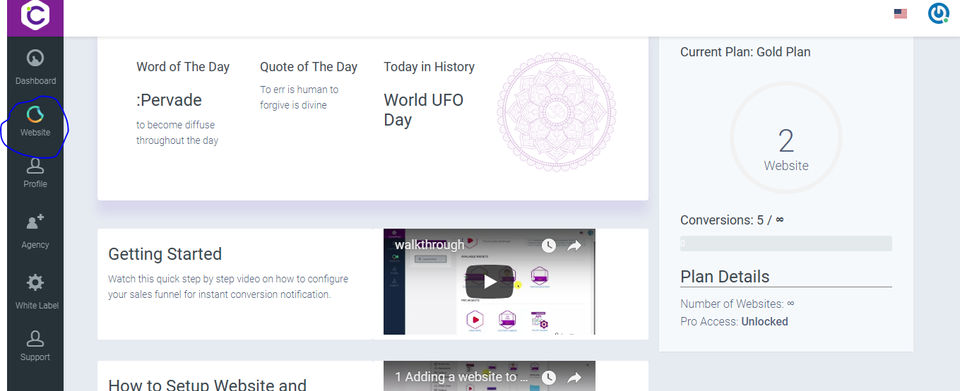Click 'Number of Websites: ∞' line
Viewport: 960px width, 391px height.
737,303
